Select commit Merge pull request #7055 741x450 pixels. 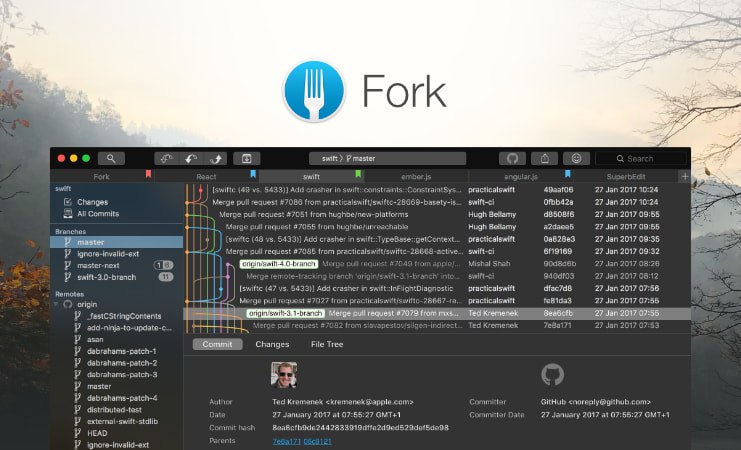tap(437, 226)
